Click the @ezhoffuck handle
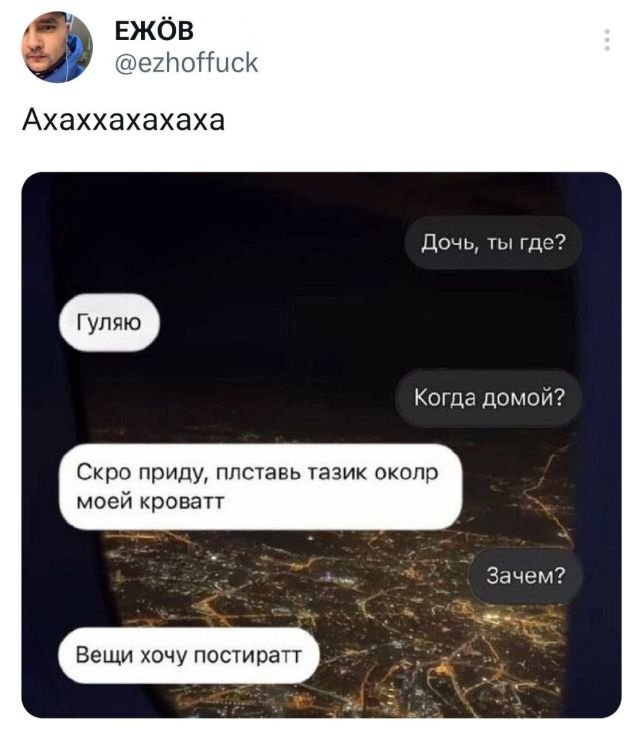This screenshot has width=640, height=731. click(x=186, y=63)
